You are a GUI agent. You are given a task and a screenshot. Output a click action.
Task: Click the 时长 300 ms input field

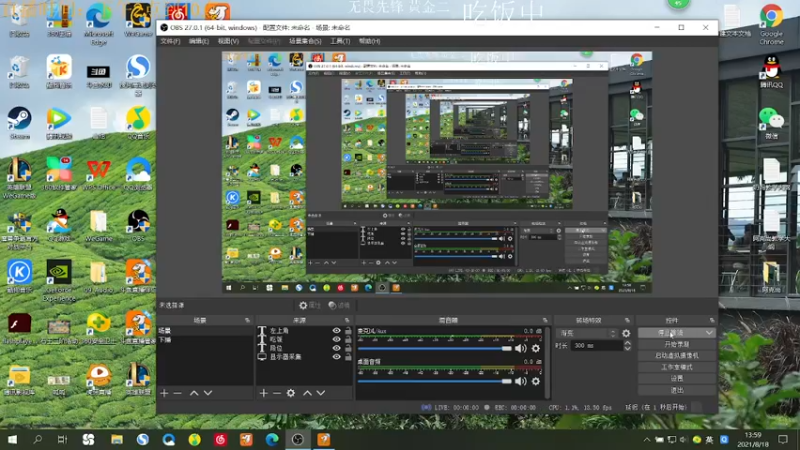[x=596, y=346]
